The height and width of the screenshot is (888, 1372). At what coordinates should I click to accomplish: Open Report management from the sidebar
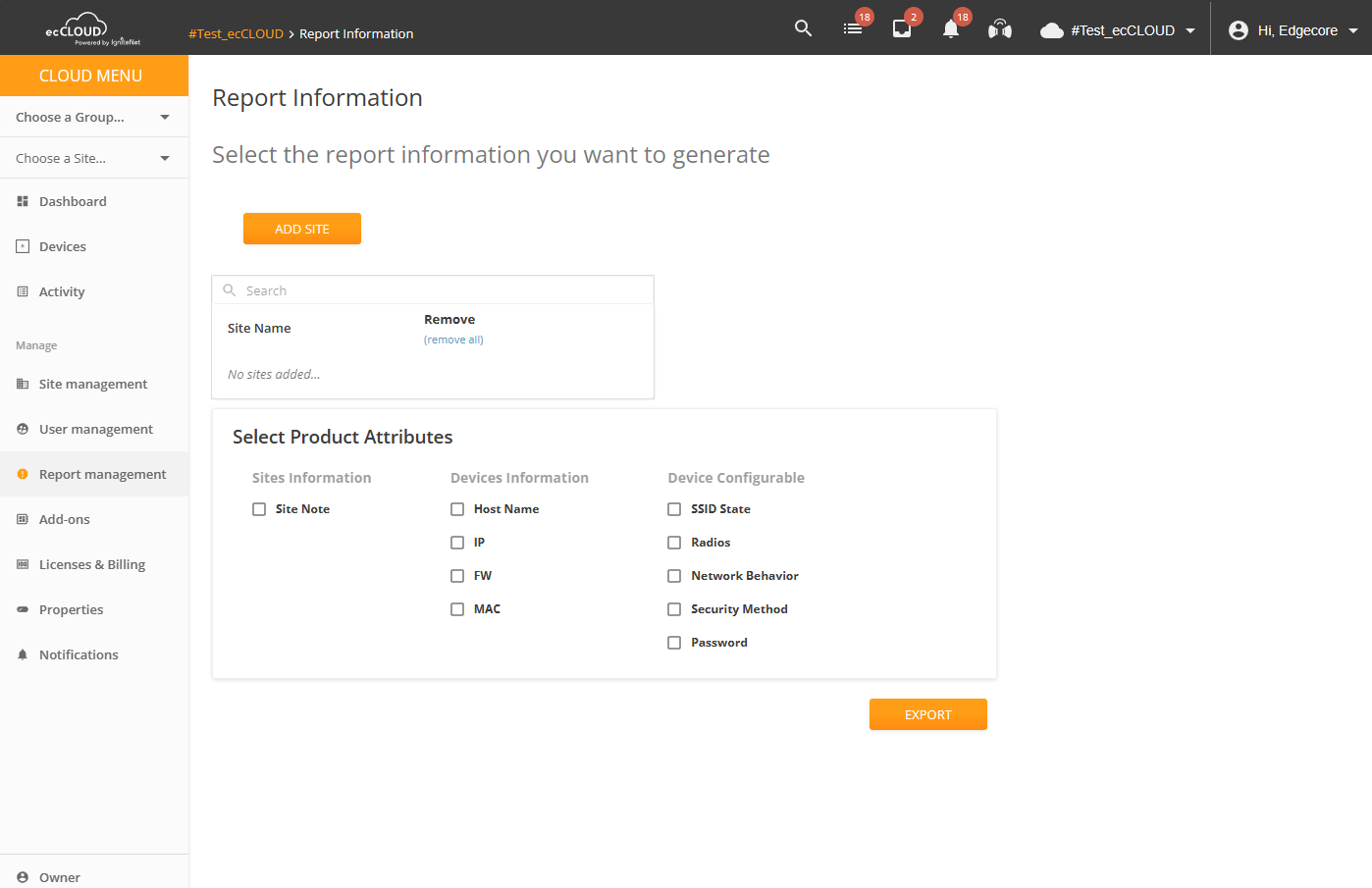click(102, 474)
